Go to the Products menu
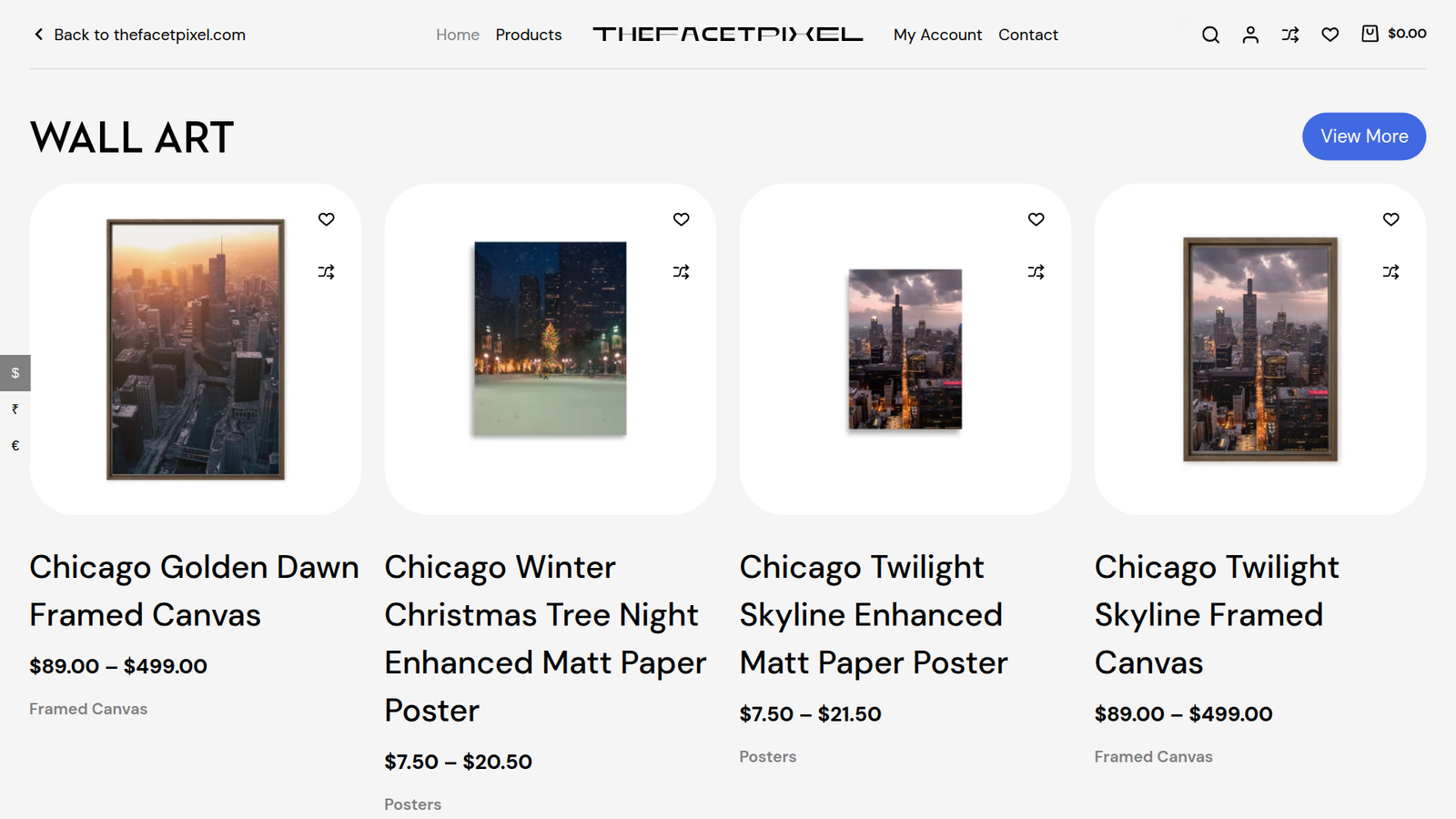This screenshot has width=1456, height=819. tap(529, 35)
